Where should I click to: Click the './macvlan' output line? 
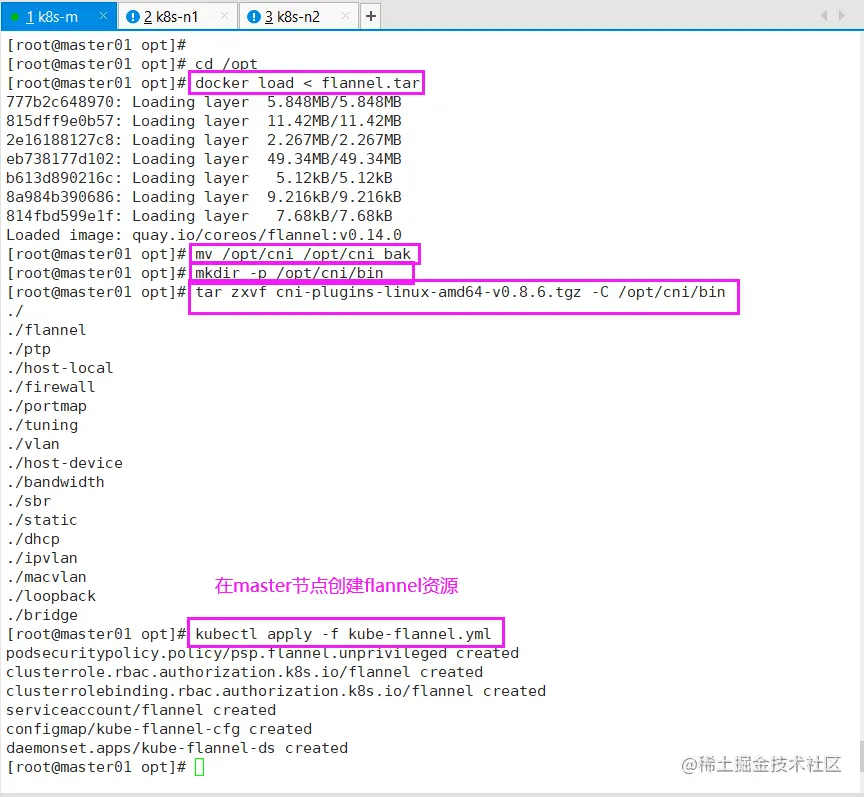(47, 577)
